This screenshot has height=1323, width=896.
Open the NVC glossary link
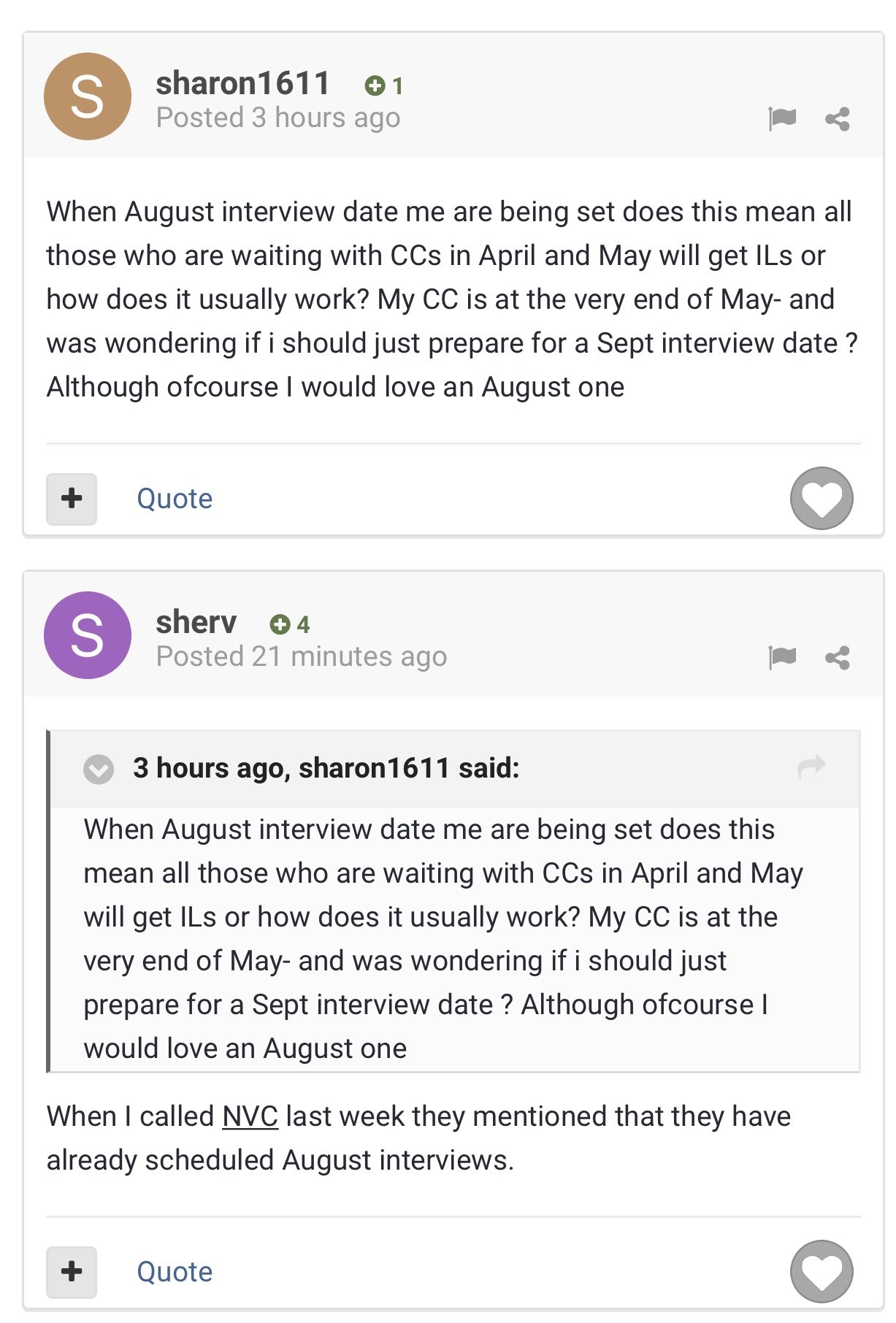(x=250, y=1116)
